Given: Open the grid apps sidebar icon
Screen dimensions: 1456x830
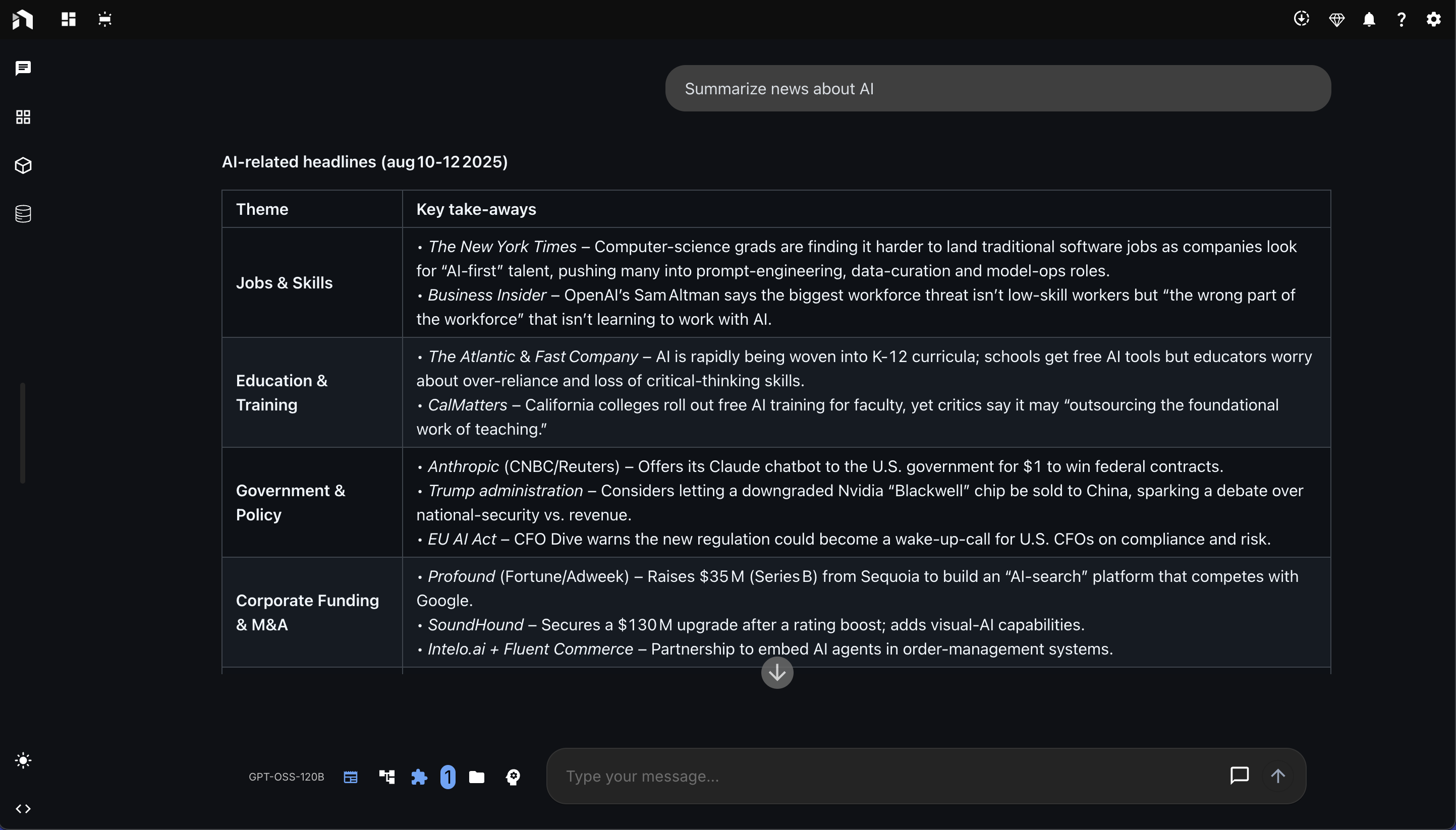Looking at the screenshot, I should [23, 117].
